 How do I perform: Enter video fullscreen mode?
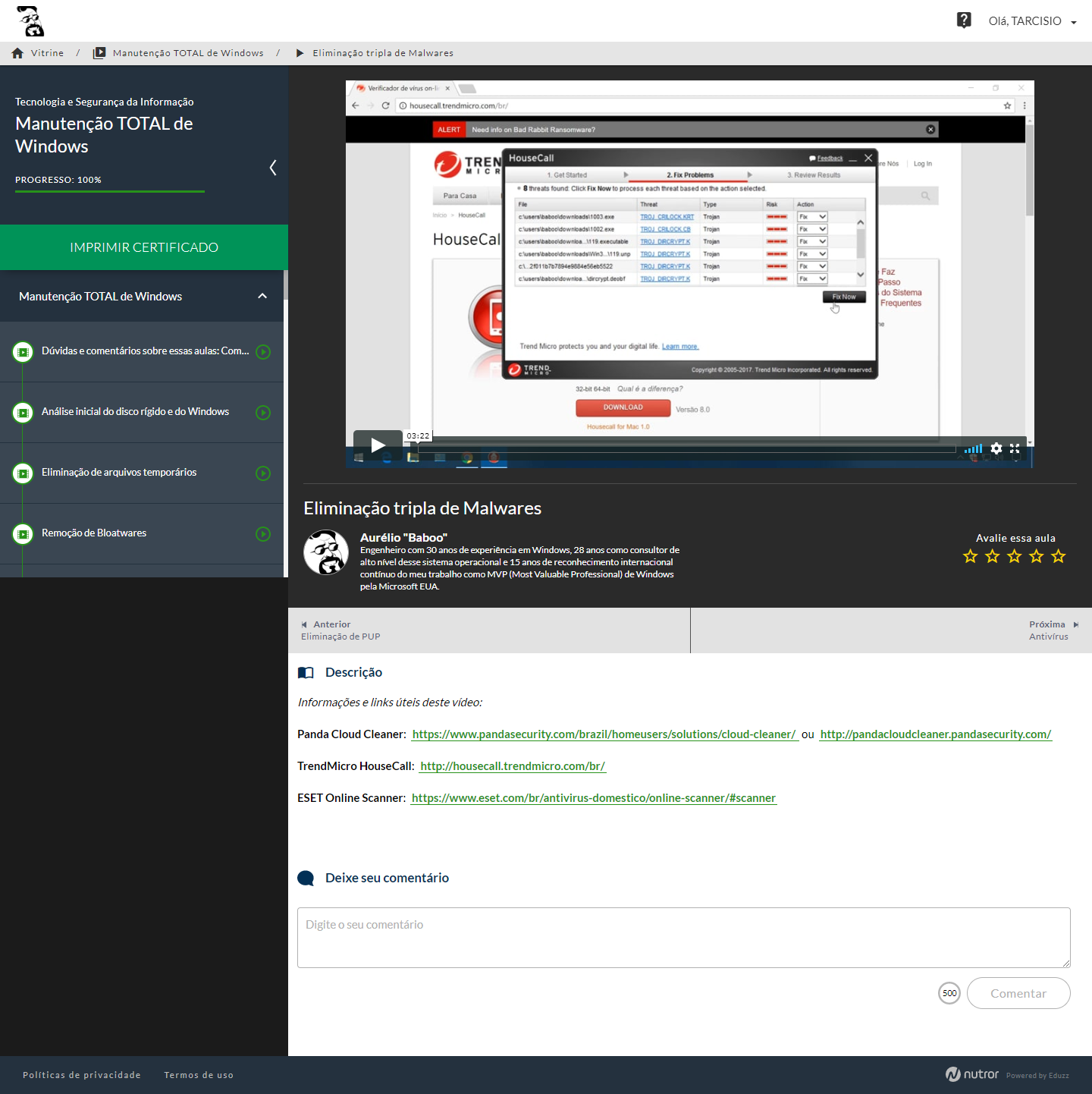1015,448
